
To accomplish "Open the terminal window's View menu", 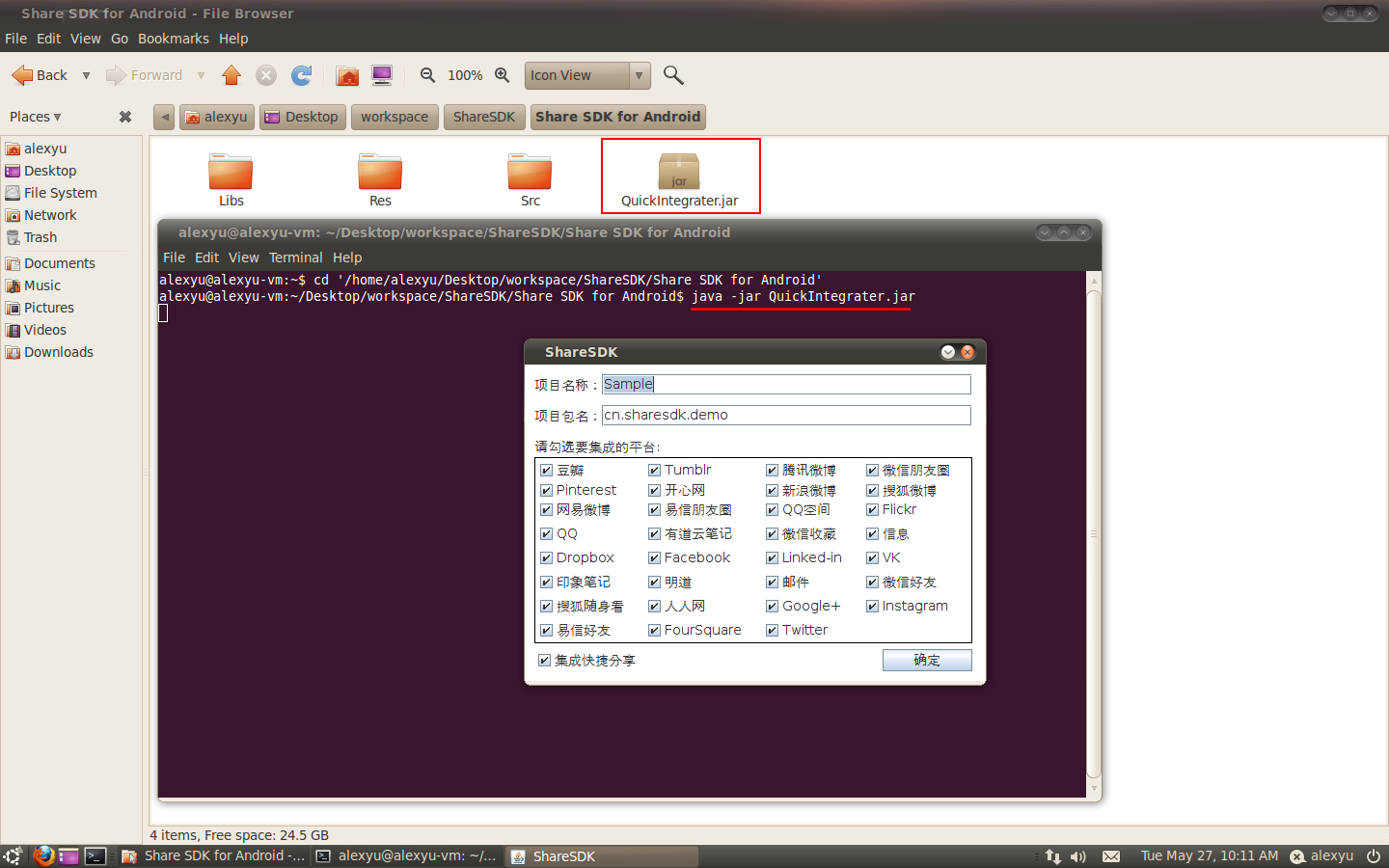I will 244,258.
